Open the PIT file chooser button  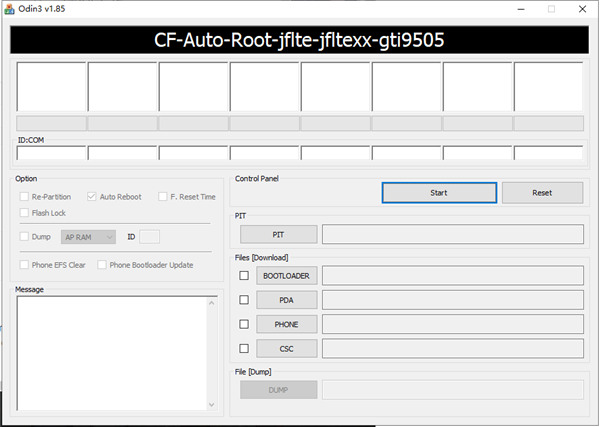(279, 234)
